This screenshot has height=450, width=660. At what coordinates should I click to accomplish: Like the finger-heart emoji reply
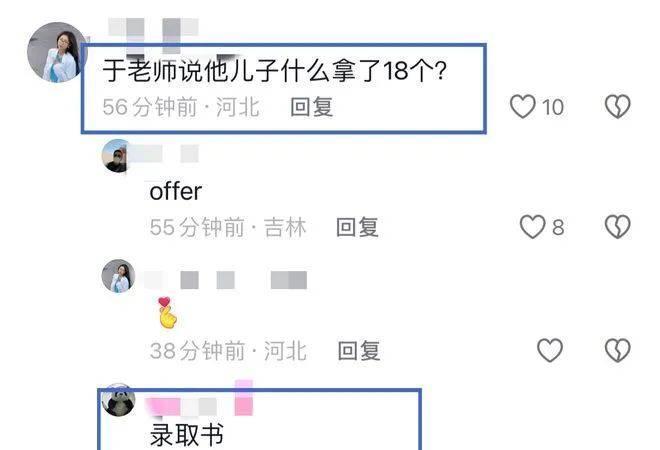(550, 350)
